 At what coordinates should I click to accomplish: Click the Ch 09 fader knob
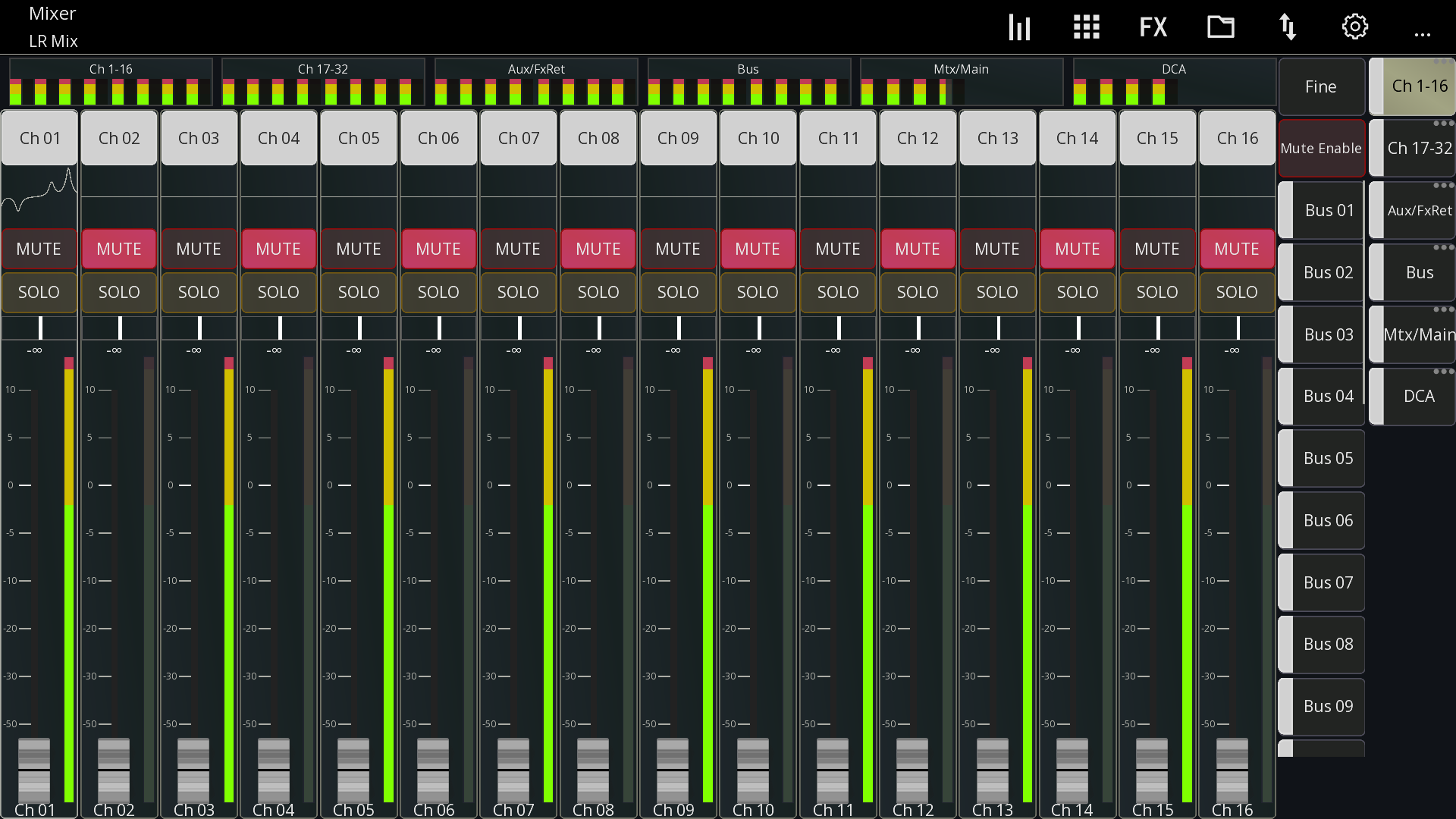tap(673, 770)
